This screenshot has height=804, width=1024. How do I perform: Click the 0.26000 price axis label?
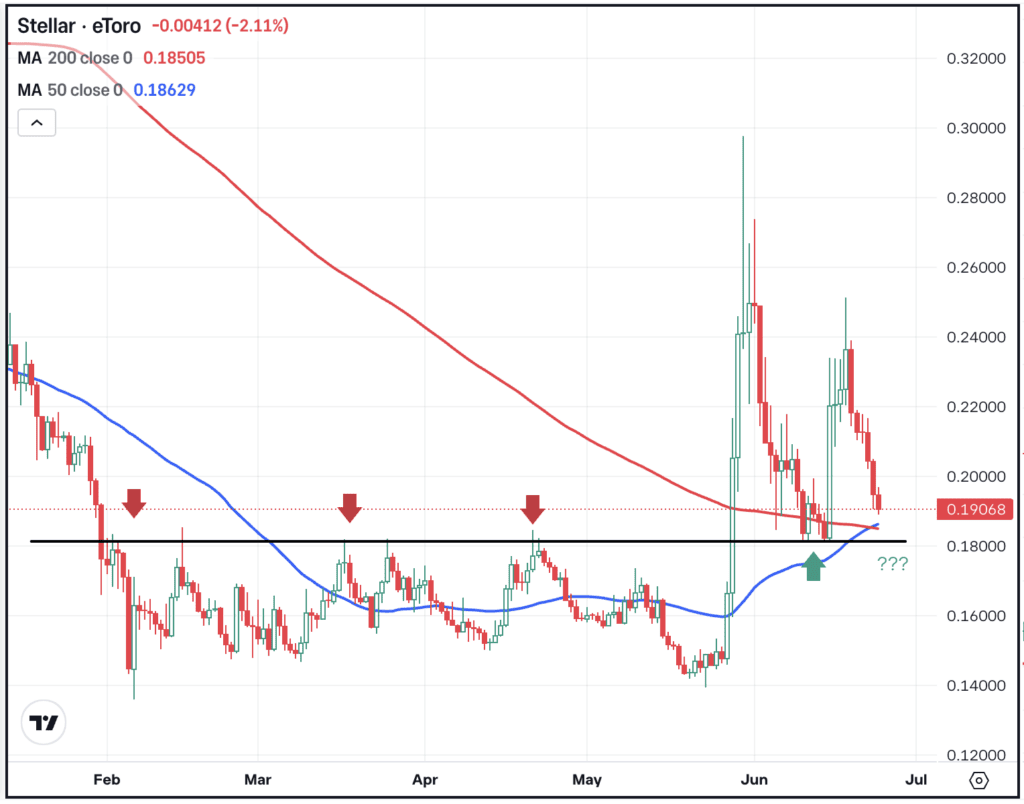(x=976, y=268)
